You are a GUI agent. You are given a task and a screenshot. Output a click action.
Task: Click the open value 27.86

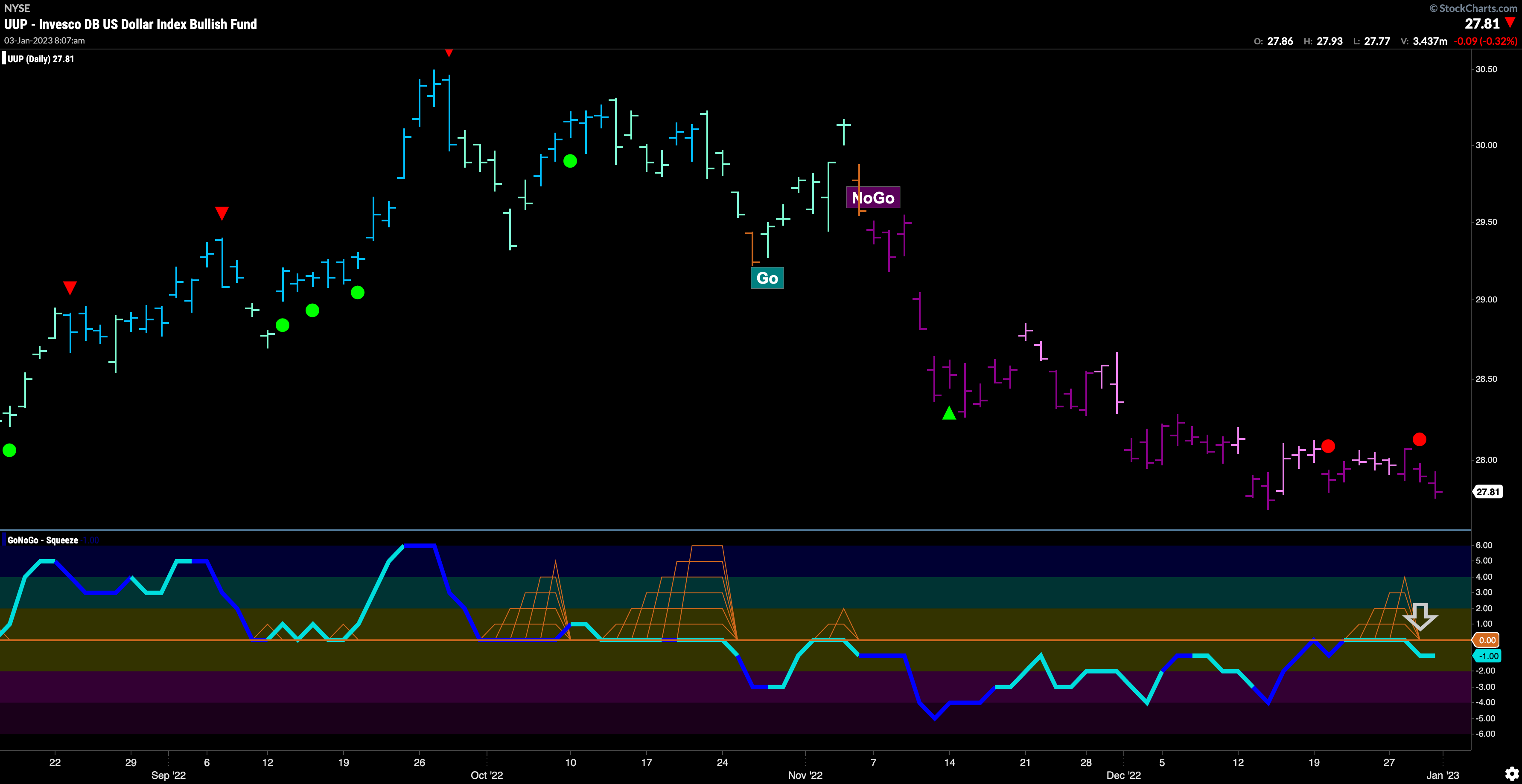tap(1280, 41)
